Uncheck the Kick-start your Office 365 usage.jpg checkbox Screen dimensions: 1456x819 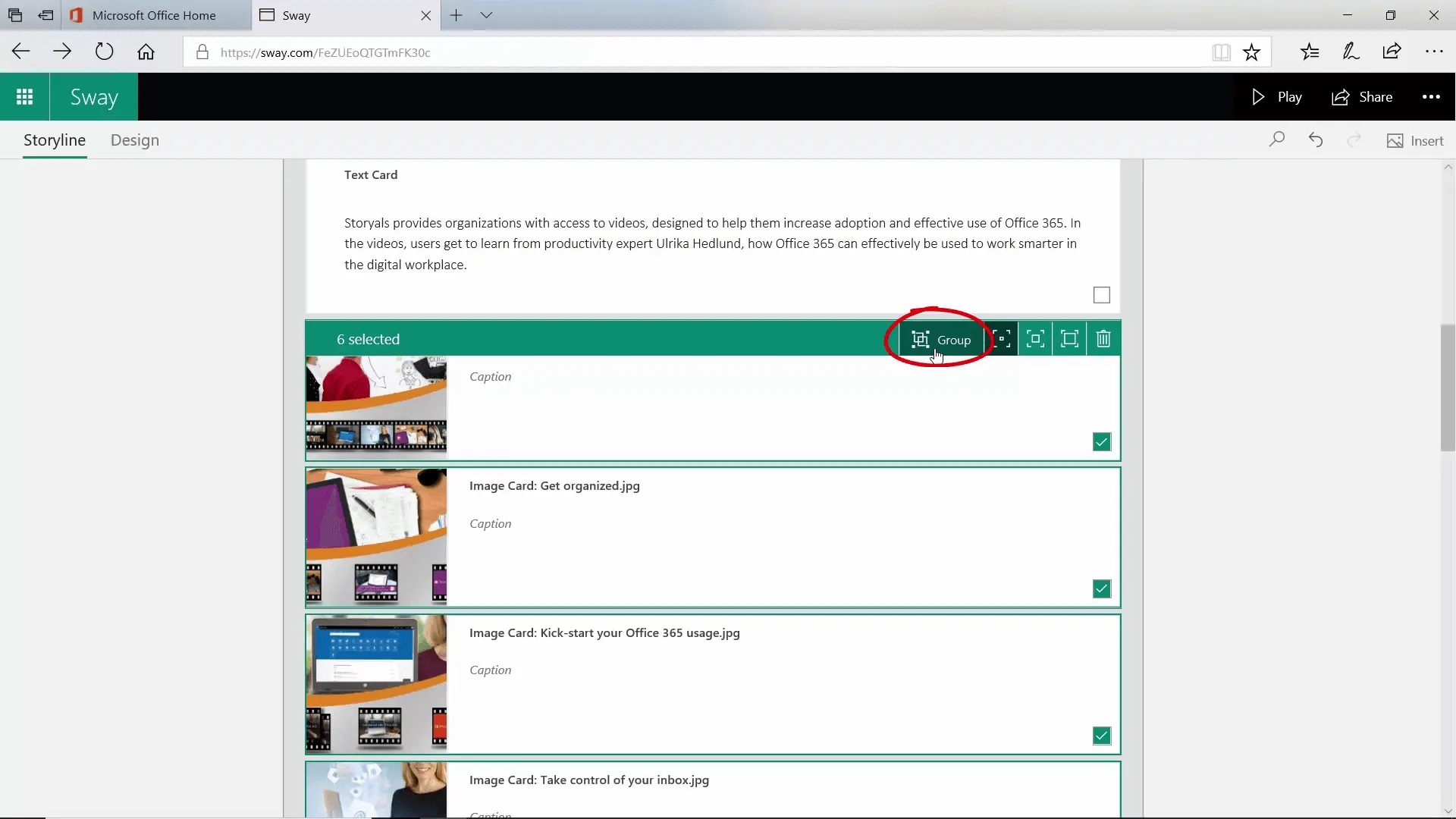pos(1102,736)
